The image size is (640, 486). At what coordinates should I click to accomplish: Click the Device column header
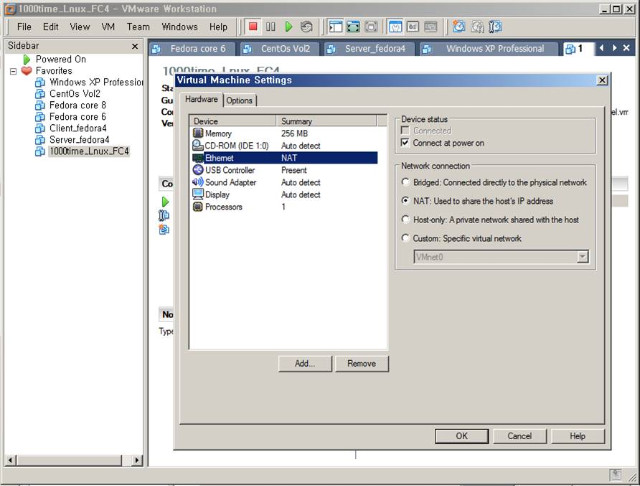click(233, 121)
